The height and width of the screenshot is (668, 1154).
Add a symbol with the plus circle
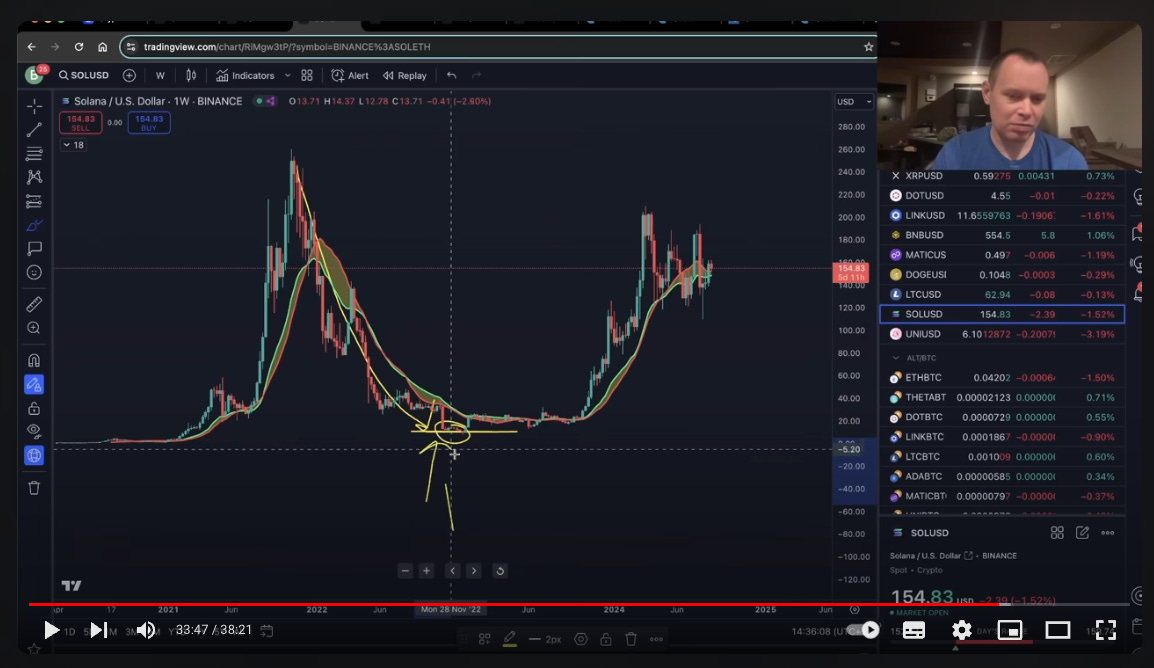130,75
